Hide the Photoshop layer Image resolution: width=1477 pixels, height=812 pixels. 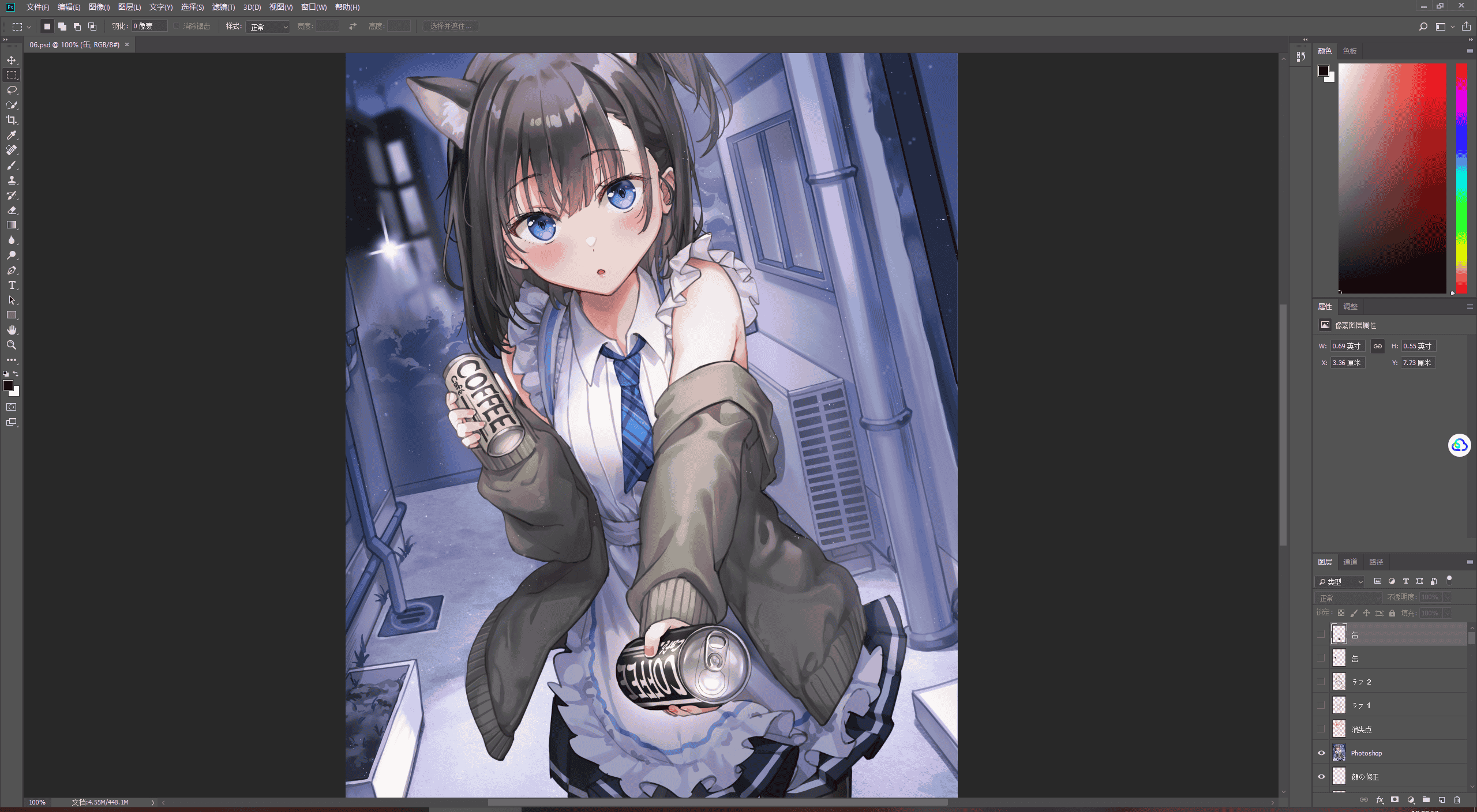1321,753
